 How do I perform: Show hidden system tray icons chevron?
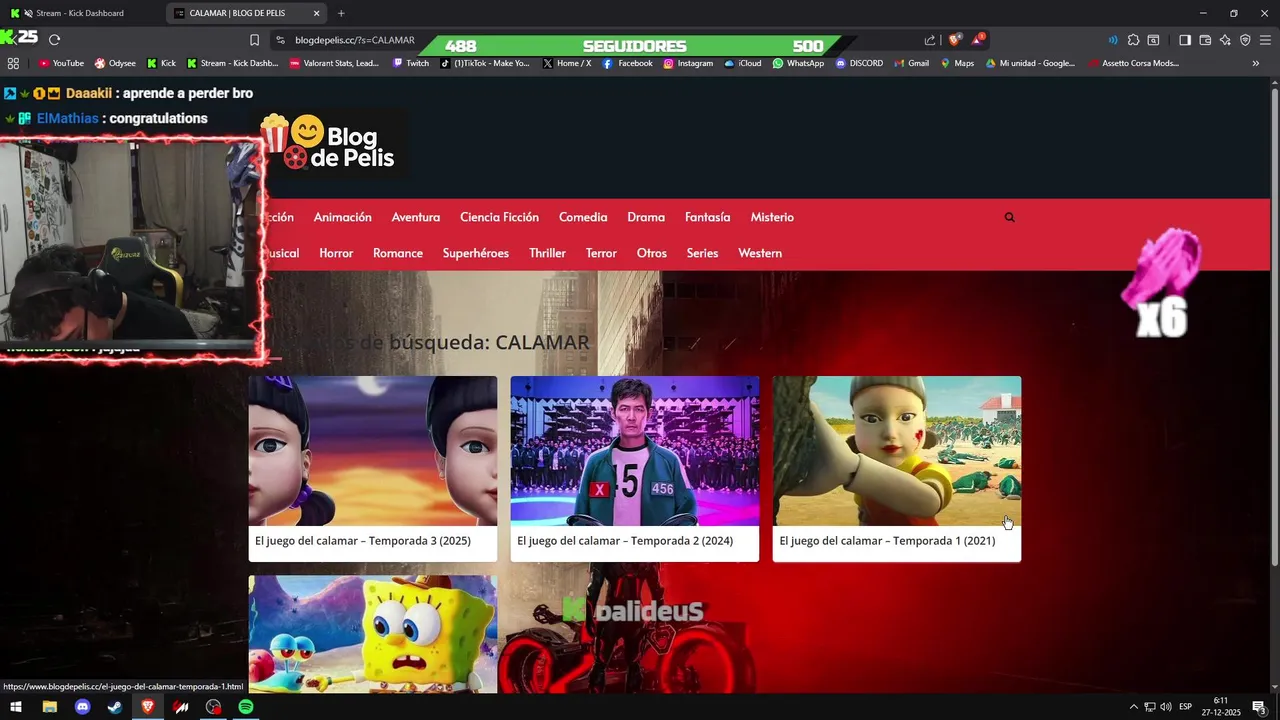click(x=1133, y=707)
